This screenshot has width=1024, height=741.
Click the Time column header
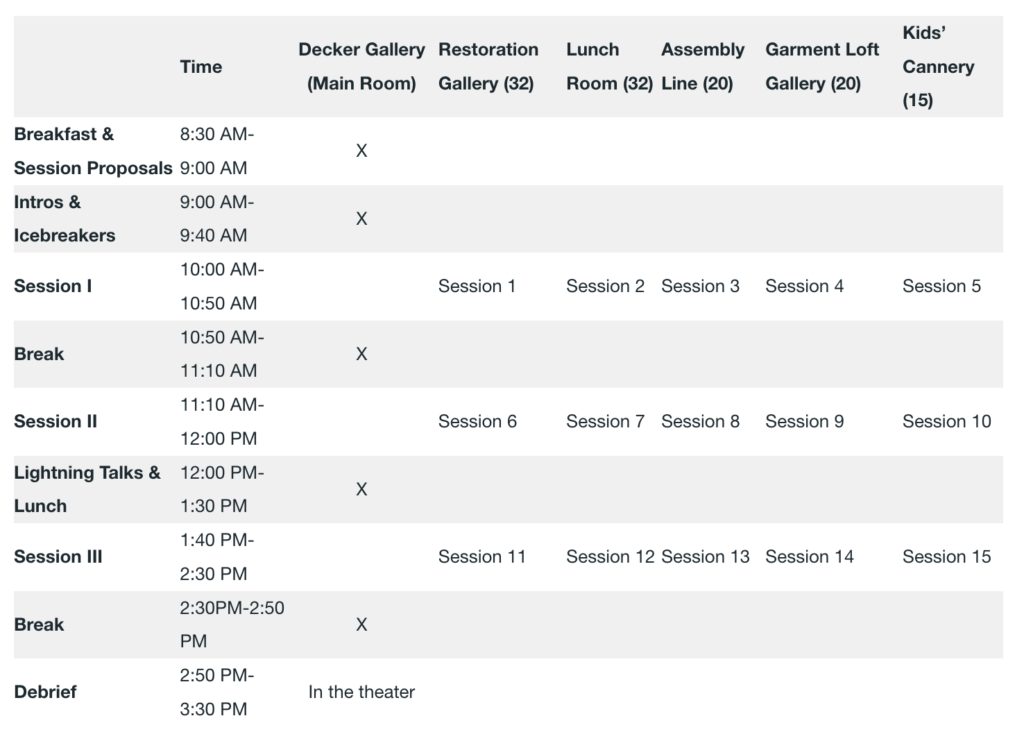(201, 67)
